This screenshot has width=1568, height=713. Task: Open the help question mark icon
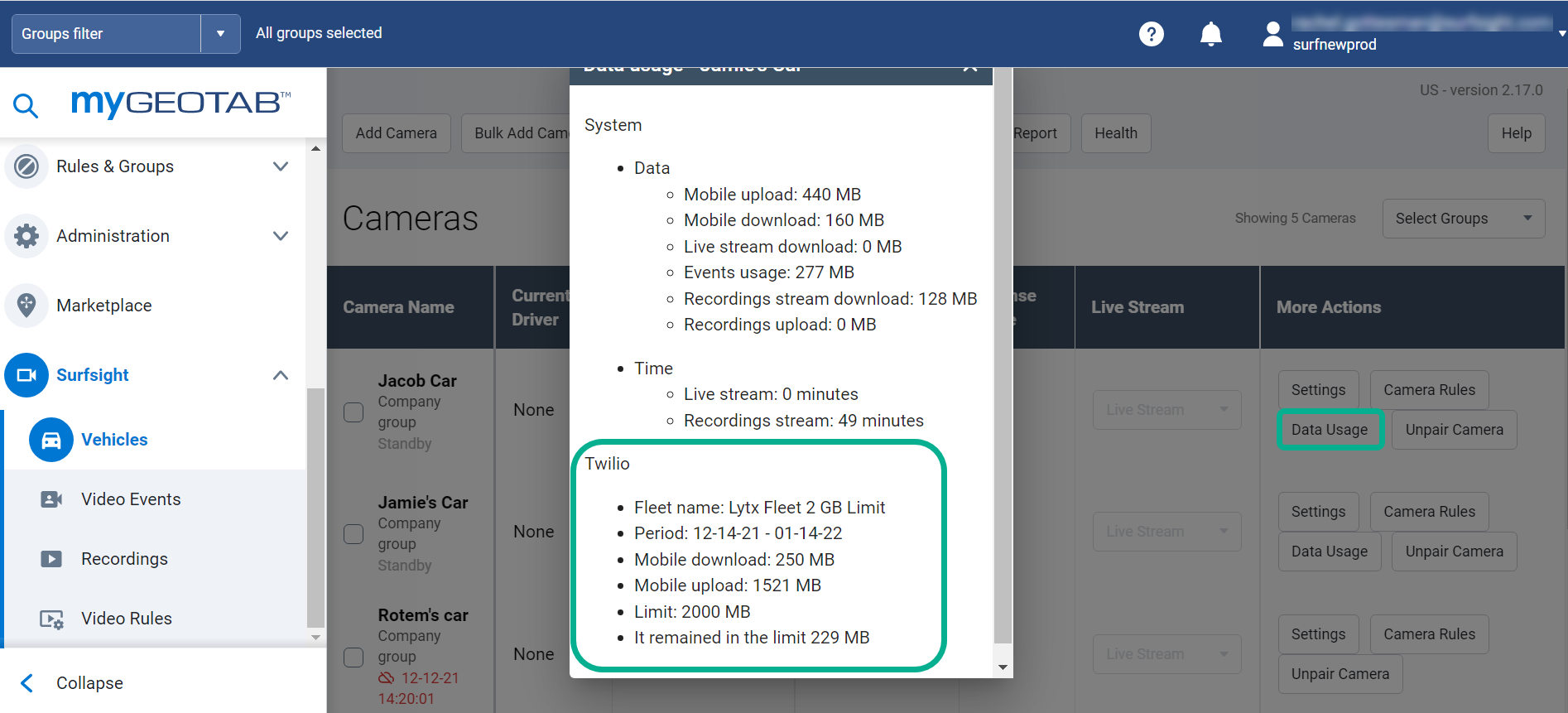click(x=1152, y=34)
